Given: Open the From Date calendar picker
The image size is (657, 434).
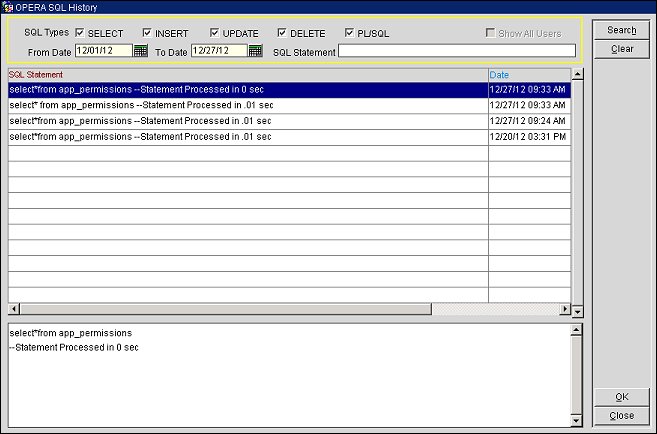Looking at the screenshot, I should (x=140, y=51).
